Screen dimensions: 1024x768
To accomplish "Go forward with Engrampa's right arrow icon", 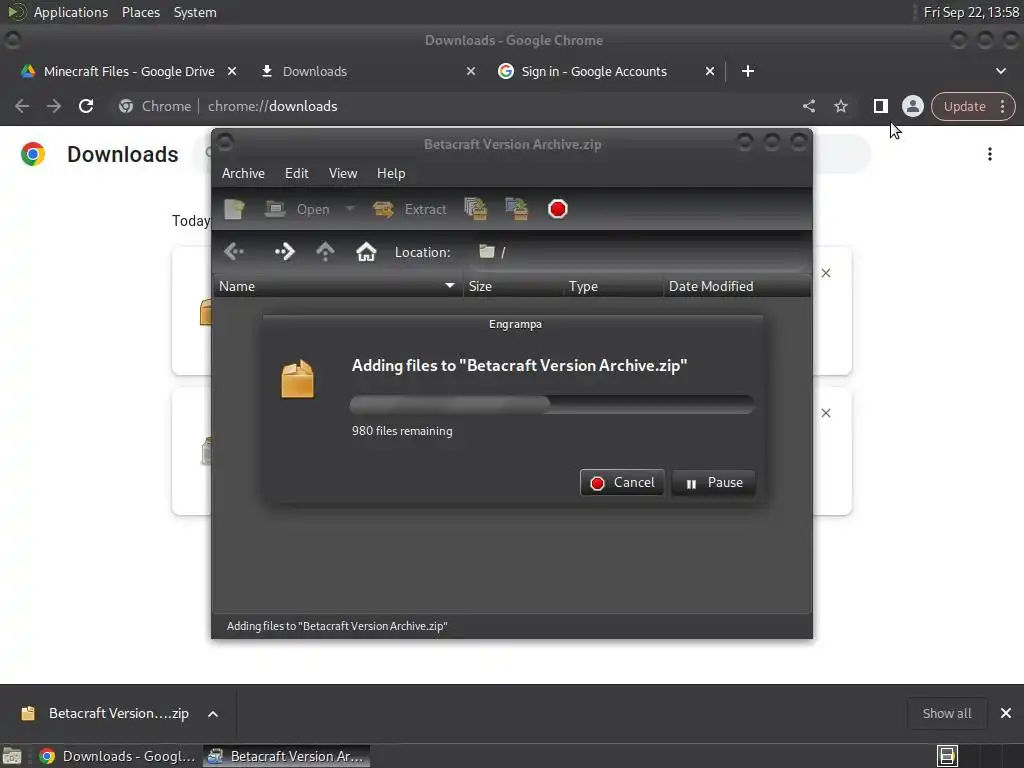I will (284, 251).
